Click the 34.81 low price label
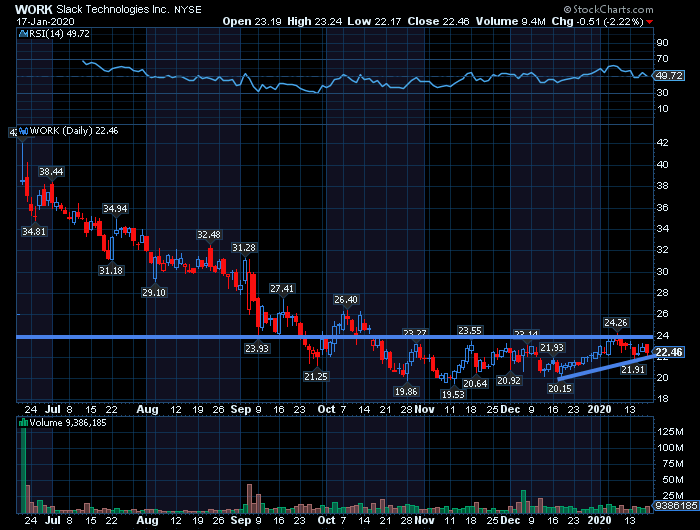 (34, 231)
